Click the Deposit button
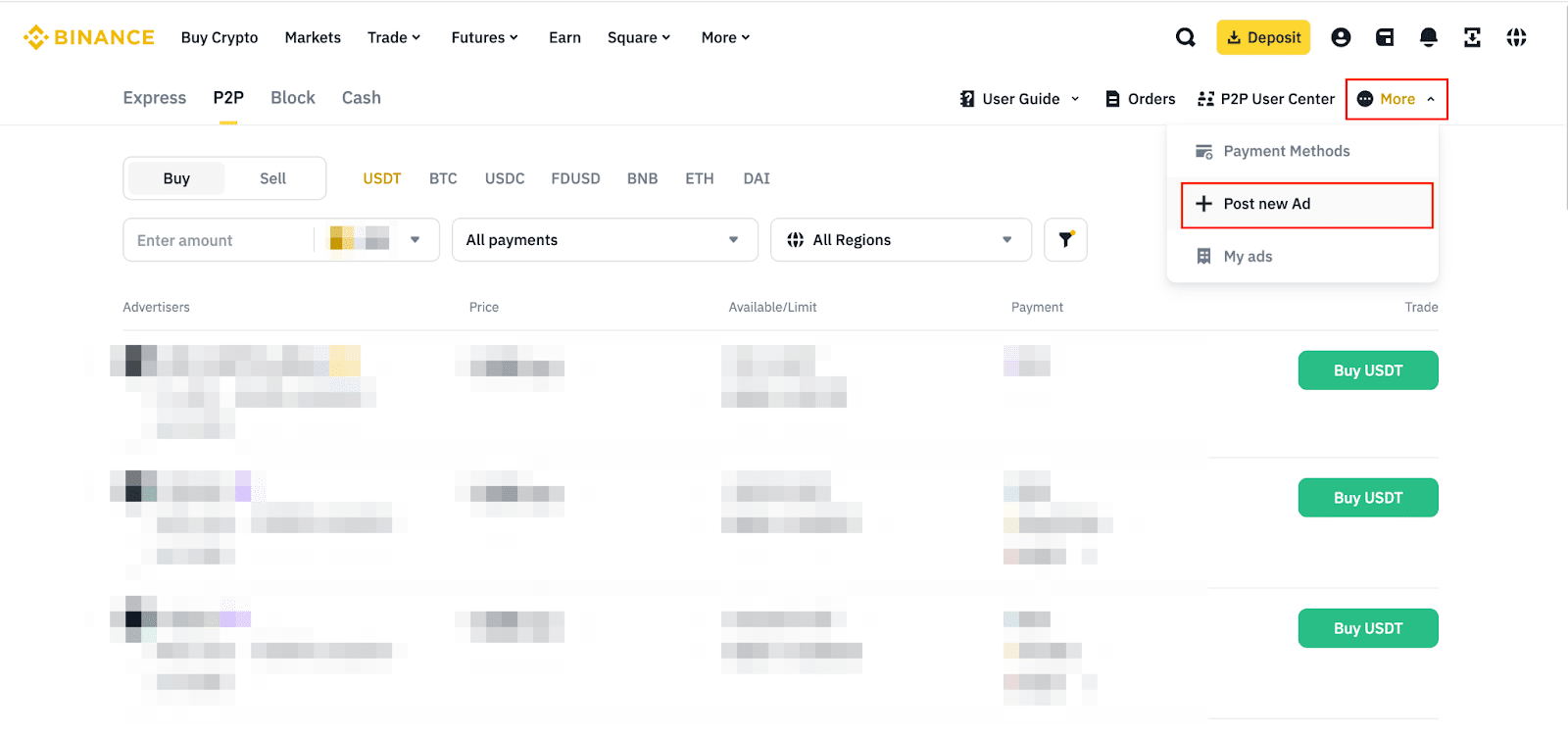Screen dimensions: 1568x737 coord(1263,37)
